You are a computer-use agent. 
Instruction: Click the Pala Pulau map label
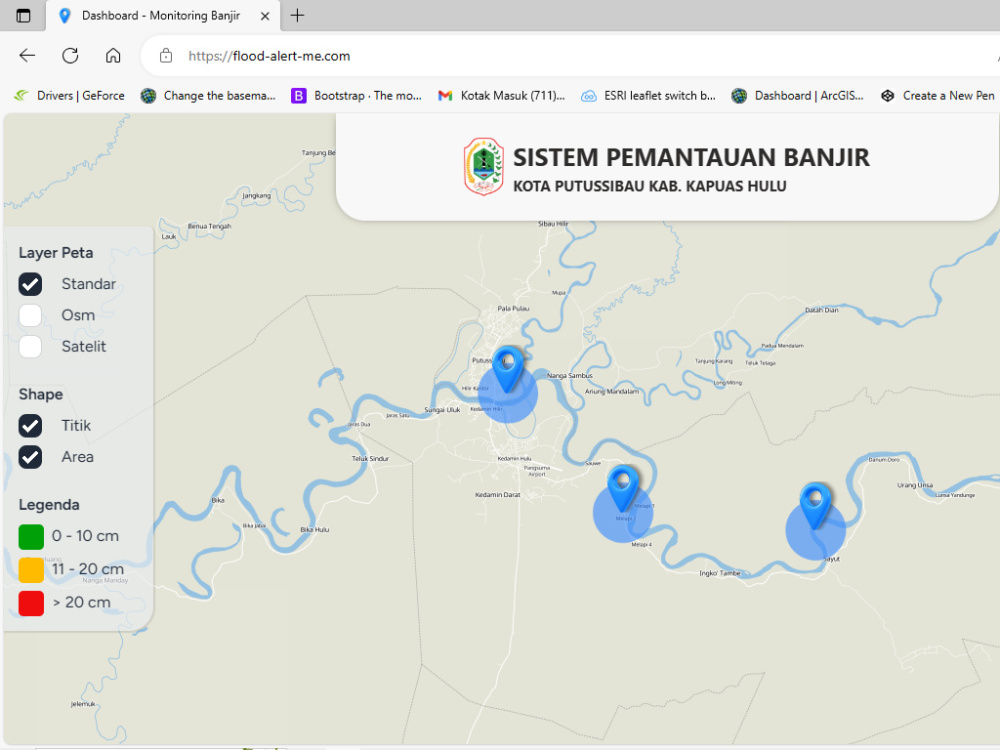point(513,308)
